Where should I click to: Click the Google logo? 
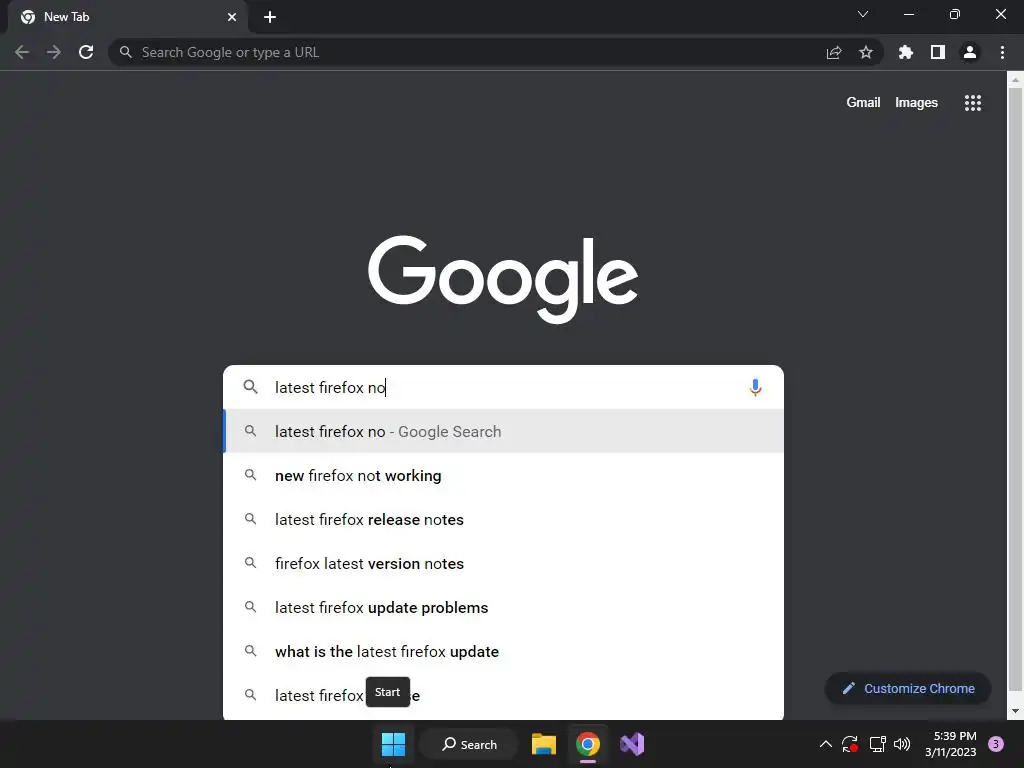[503, 278]
